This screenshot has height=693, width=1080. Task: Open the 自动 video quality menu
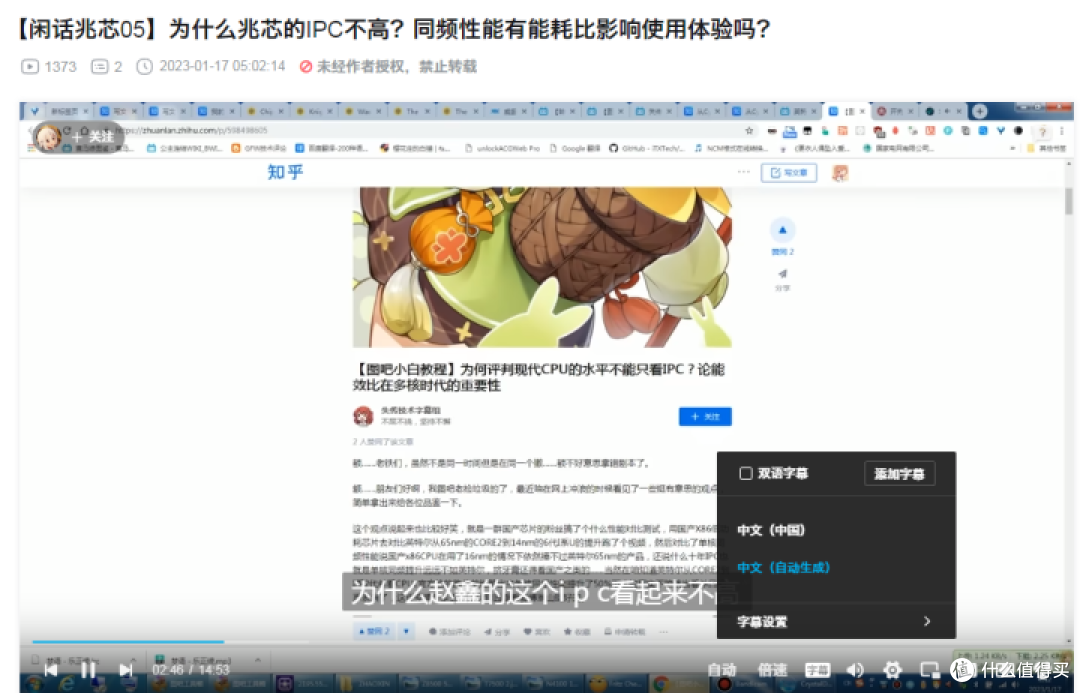(722, 670)
